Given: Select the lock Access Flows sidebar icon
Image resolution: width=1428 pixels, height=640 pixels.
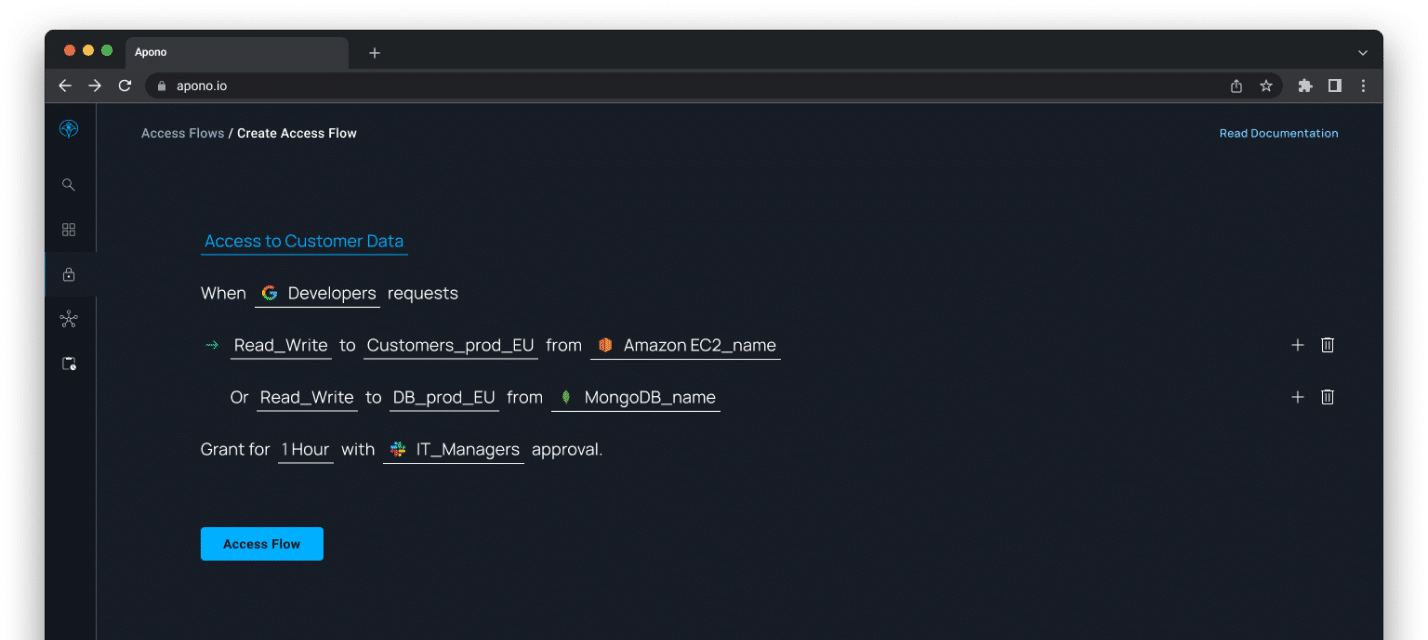Looking at the screenshot, I should [69, 274].
